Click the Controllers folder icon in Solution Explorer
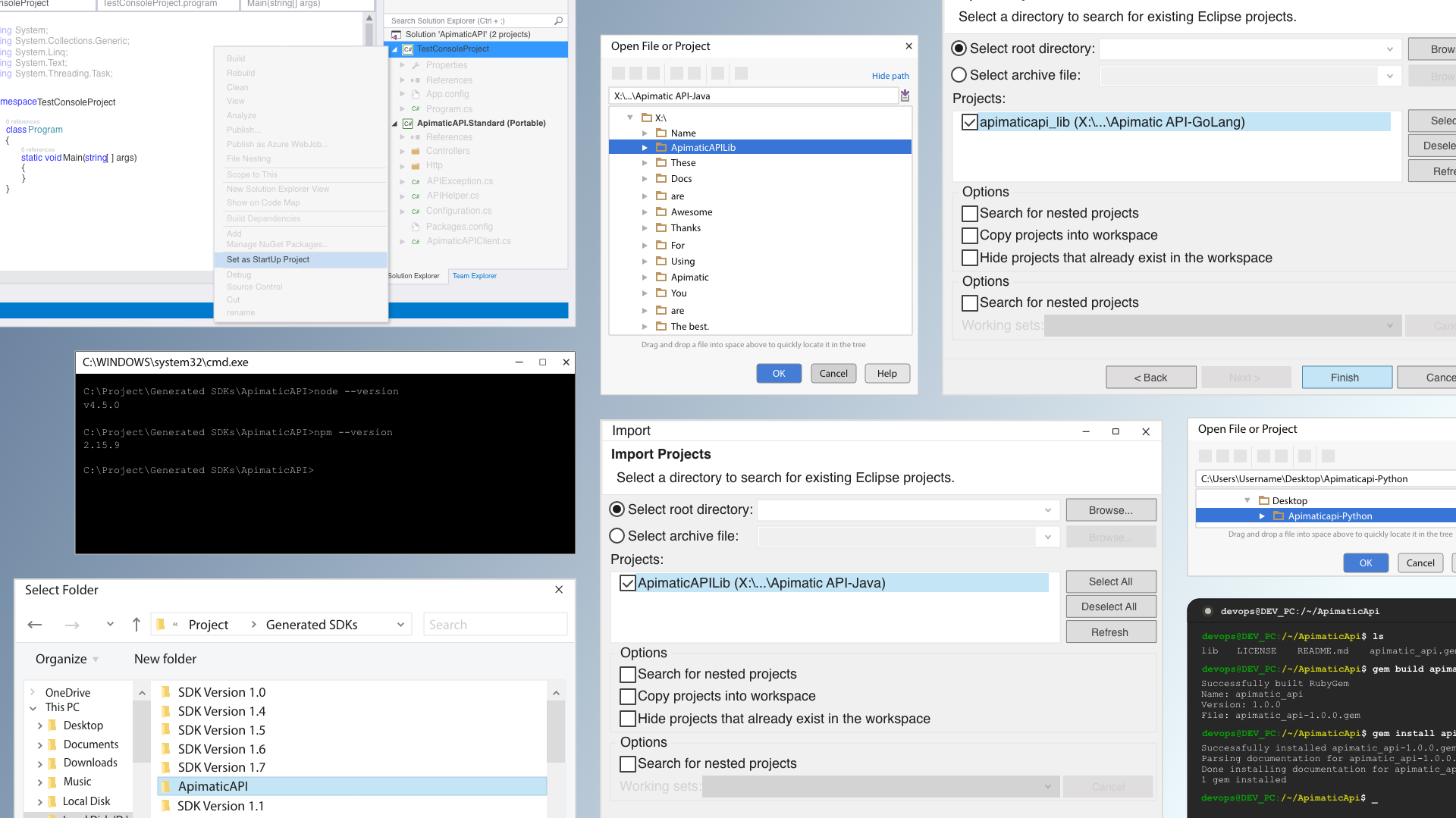 [x=416, y=151]
